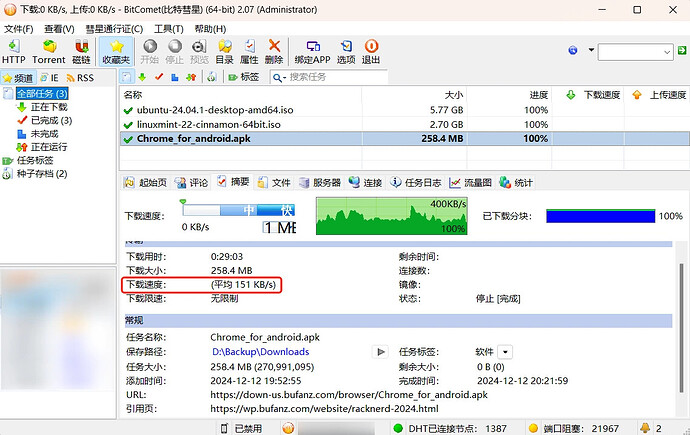
Task: Open the 彗星通行证(C) menu
Action: tap(114, 29)
